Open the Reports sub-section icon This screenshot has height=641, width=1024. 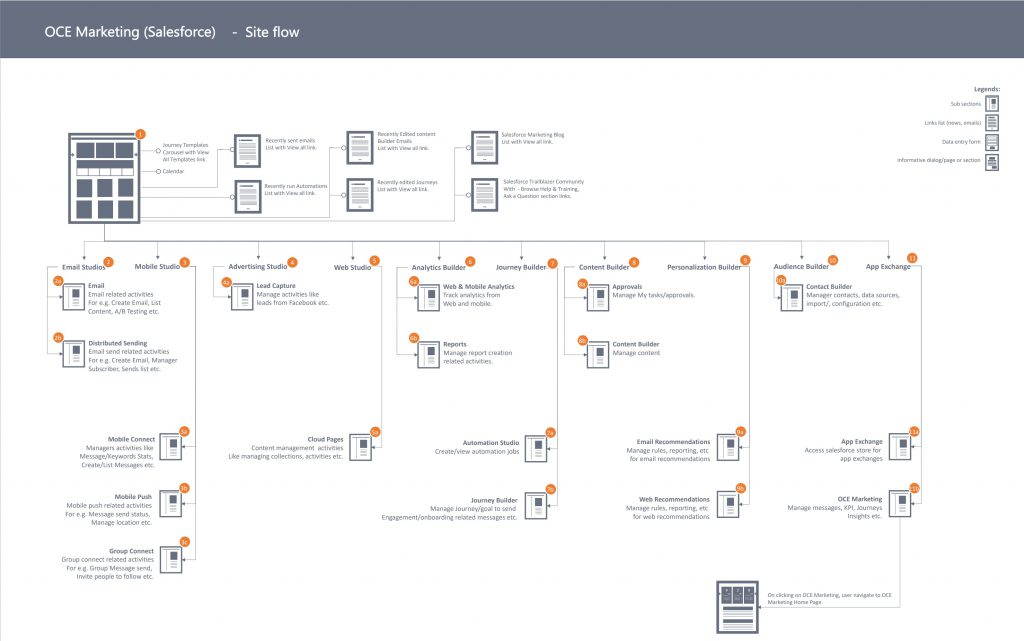428,355
